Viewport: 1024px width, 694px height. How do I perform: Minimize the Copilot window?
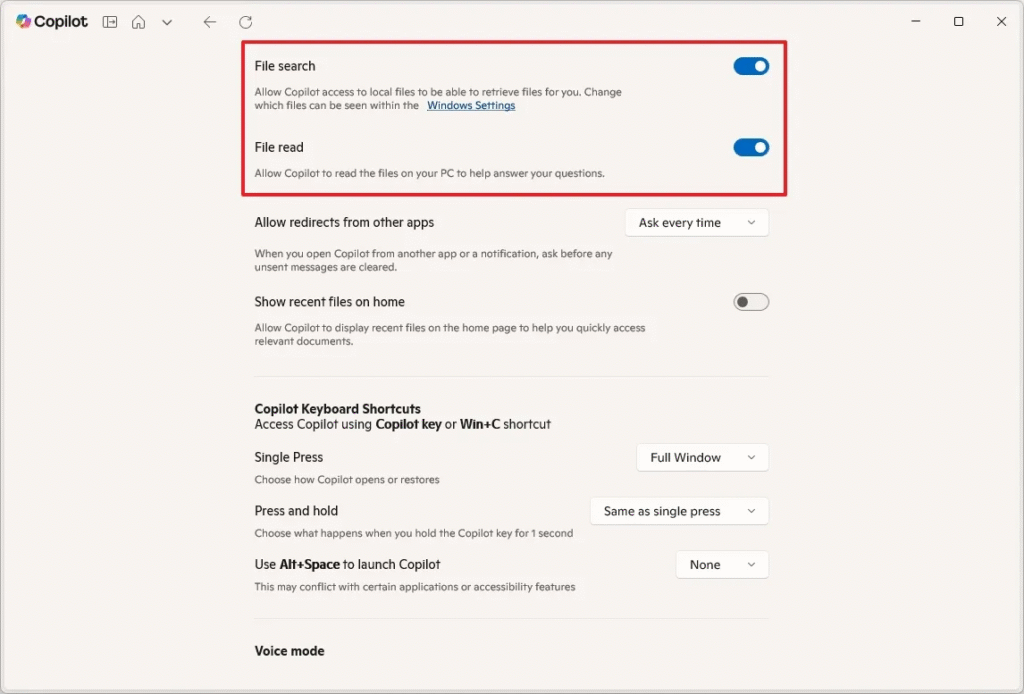(915, 22)
